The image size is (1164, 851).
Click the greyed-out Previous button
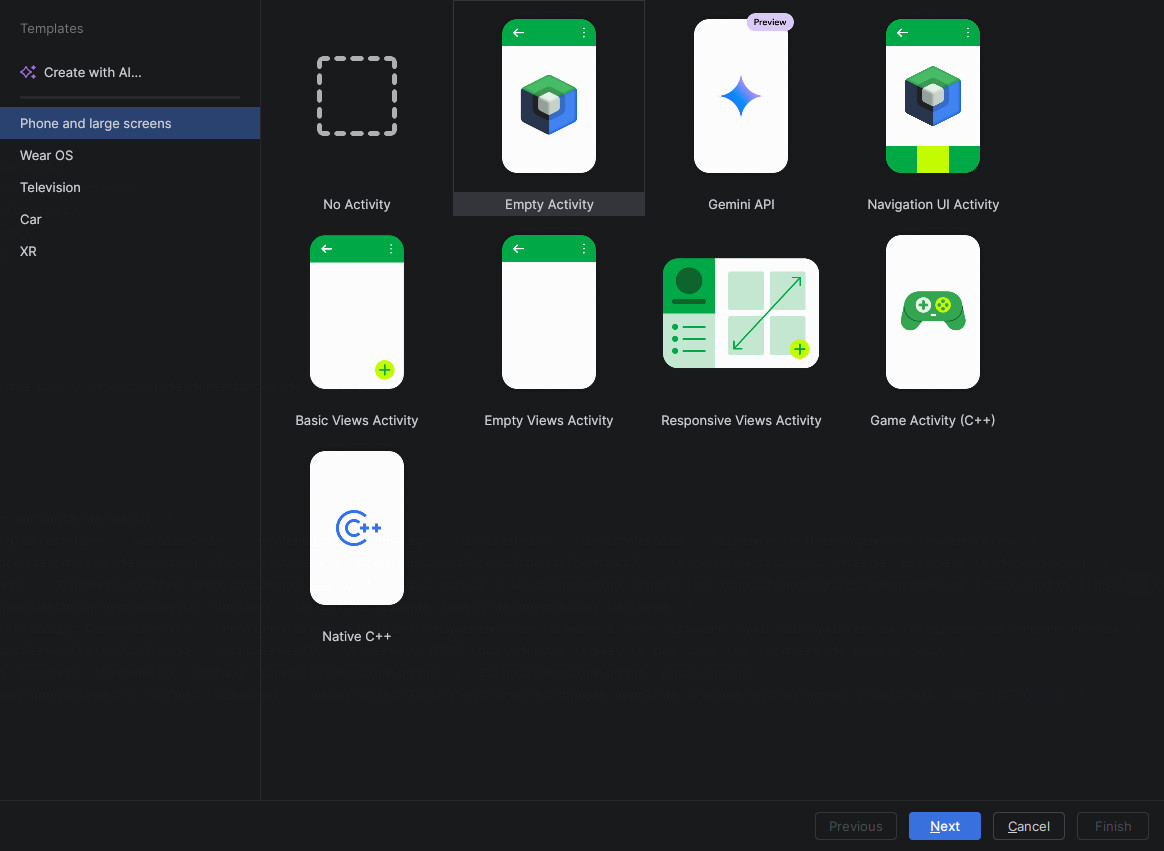point(856,826)
